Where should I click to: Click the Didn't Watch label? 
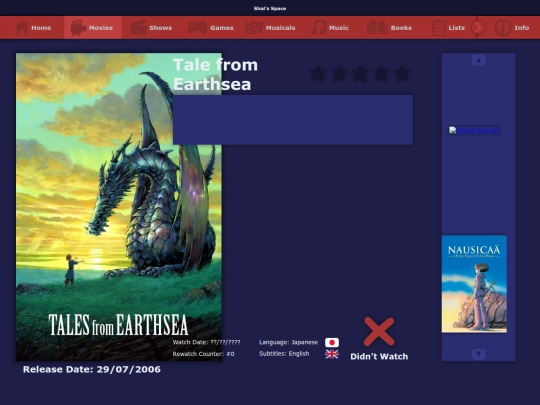coord(379,356)
